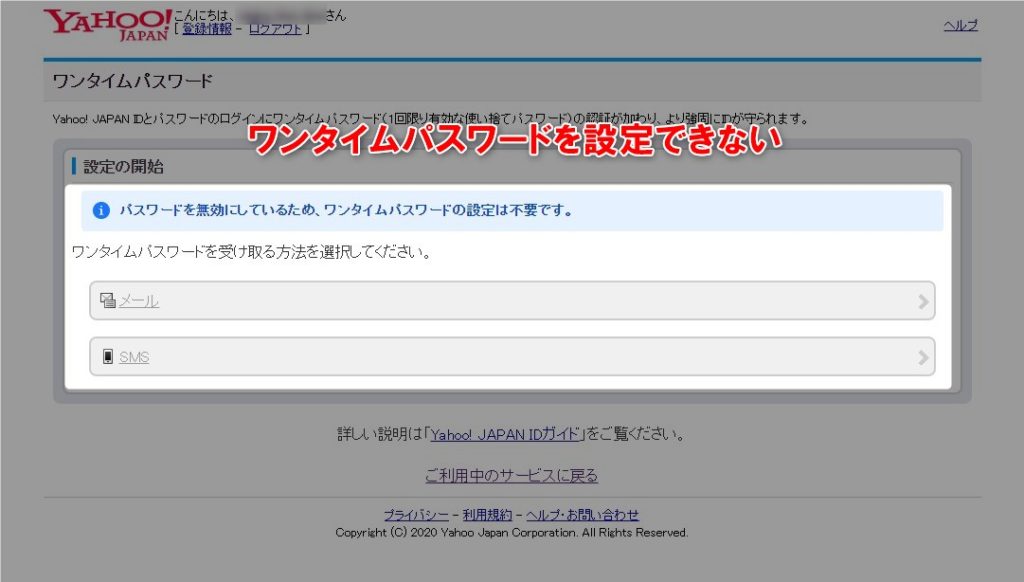The height and width of the screenshot is (582, 1024).
Task: Open the 利用規約 footer link
Action: click(x=487, y=515)
